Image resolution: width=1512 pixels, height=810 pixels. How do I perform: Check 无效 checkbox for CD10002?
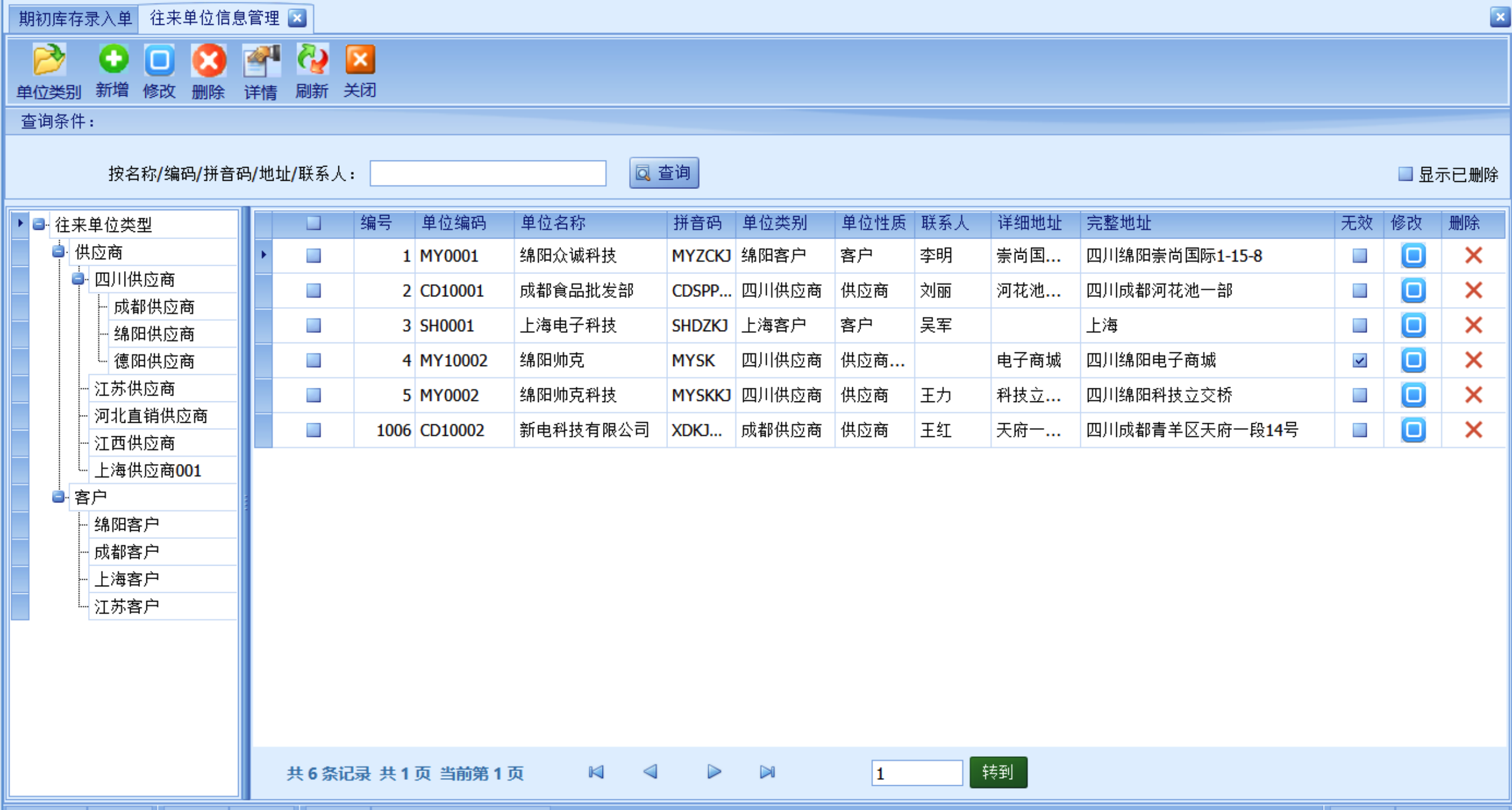(1360, 430)
